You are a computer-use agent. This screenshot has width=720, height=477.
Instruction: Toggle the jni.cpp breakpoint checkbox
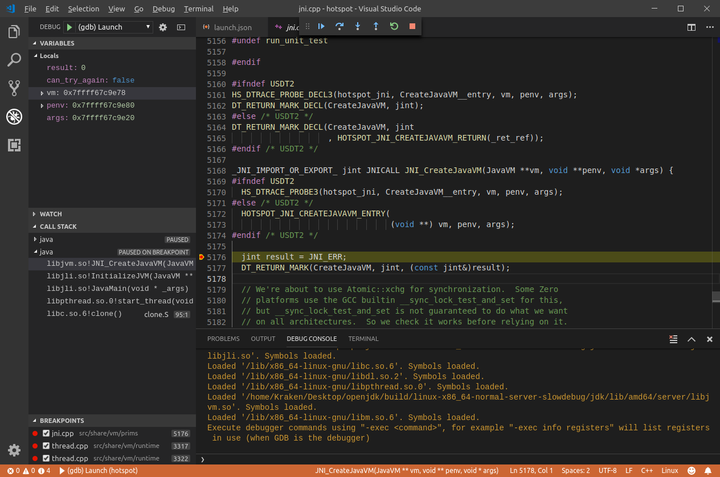click(46, 433)
